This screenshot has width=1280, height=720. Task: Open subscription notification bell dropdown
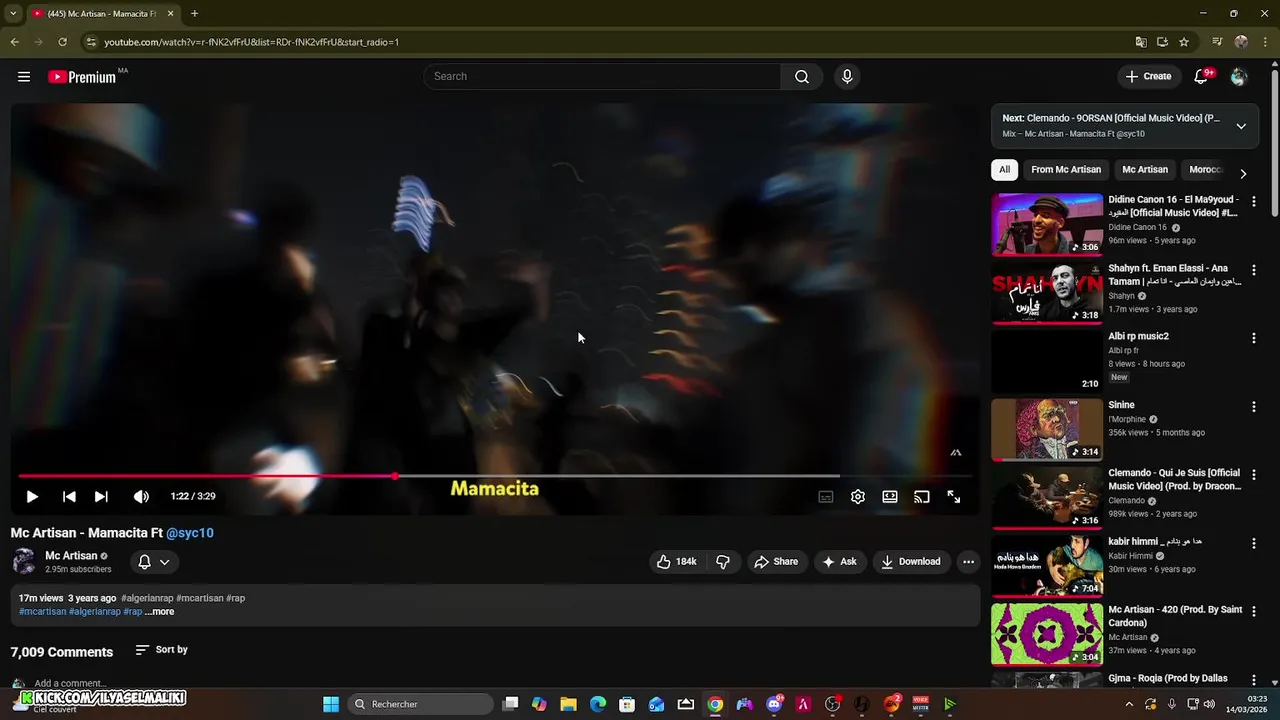(x=154, y=562)
